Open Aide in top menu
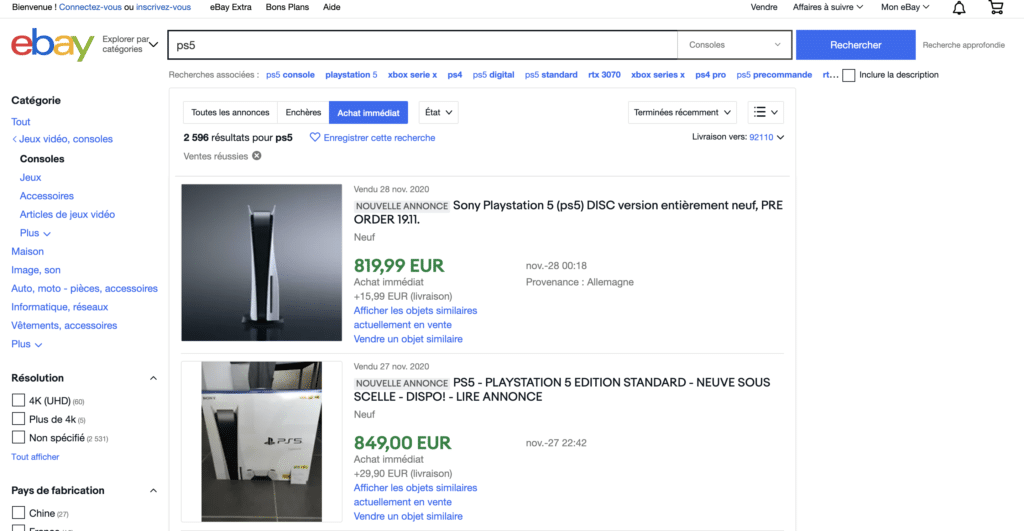Viewport: 1024px width, 531px height. coord(332,7)
